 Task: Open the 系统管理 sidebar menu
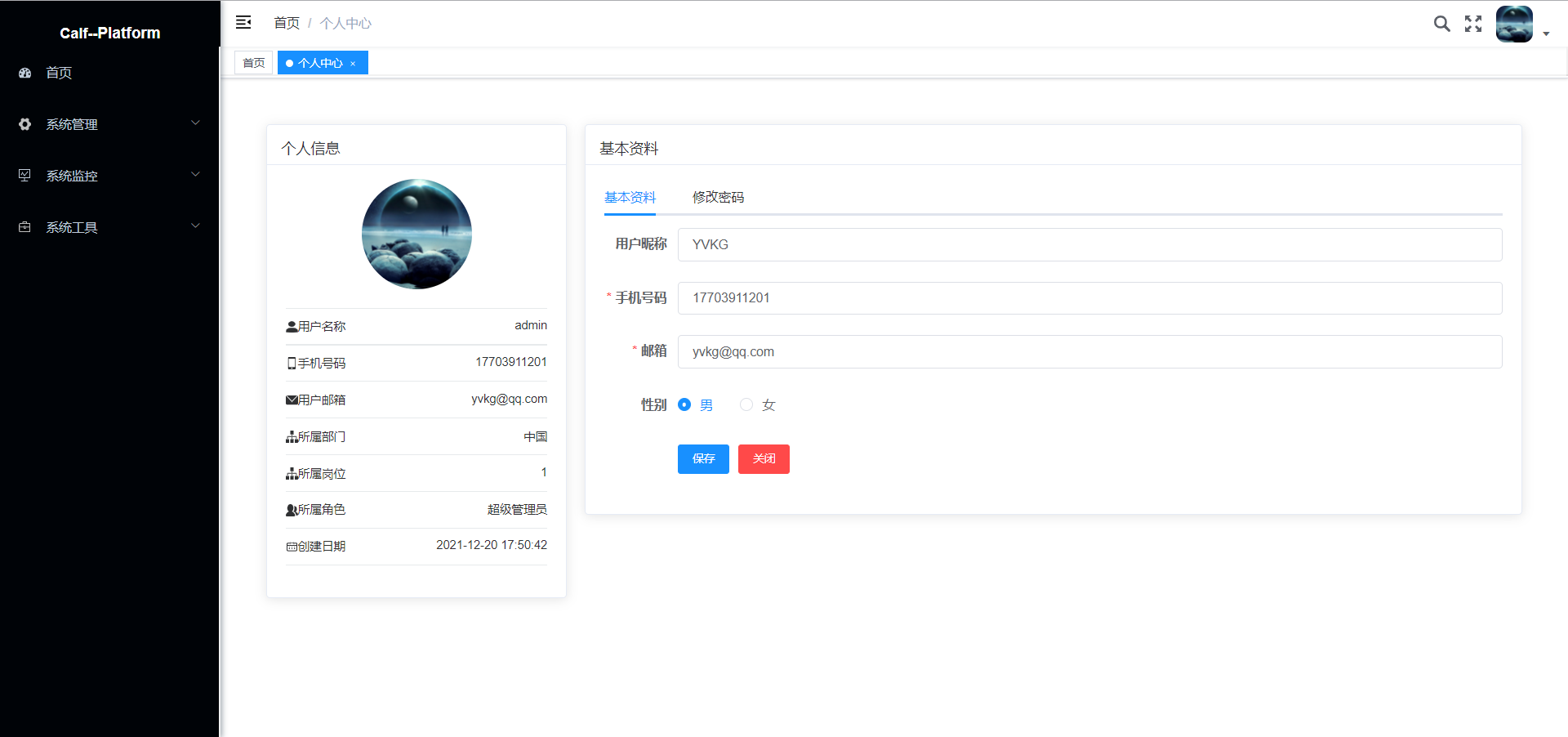tap(109, 124)
